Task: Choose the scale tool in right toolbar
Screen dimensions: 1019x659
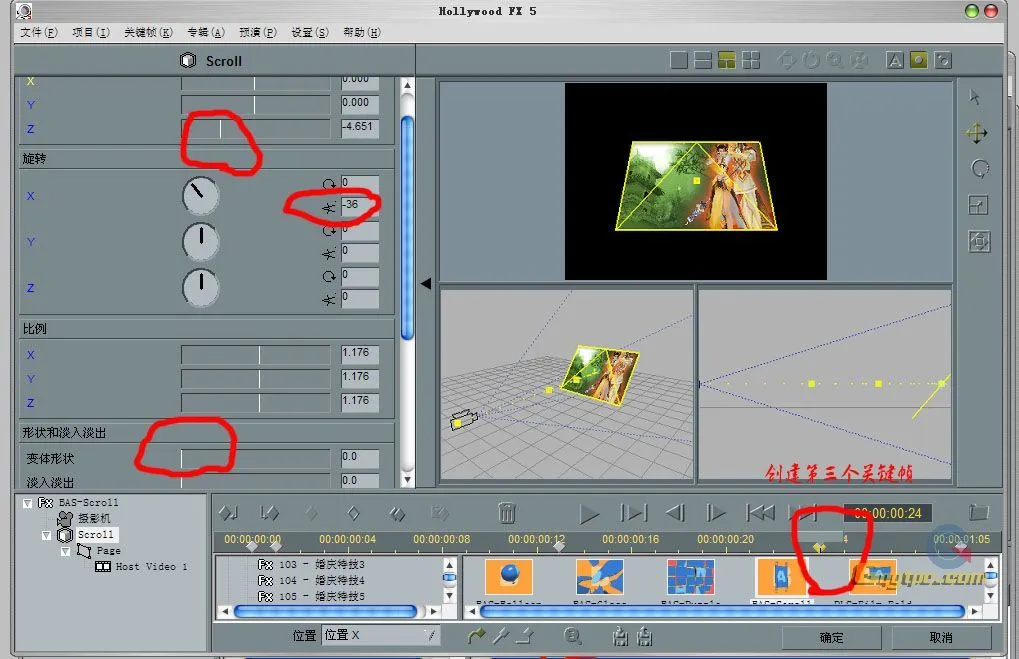Action: click(979, 206)
